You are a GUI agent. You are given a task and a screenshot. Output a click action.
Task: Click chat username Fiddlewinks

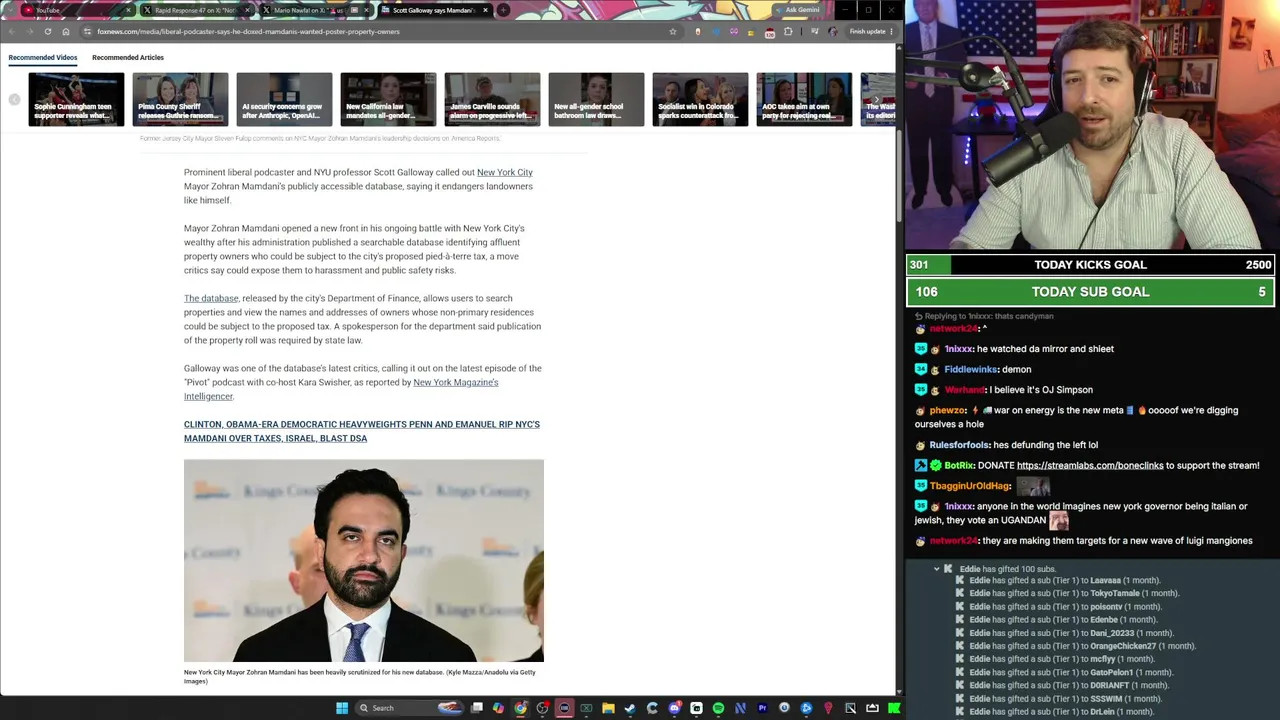[971, 369]
